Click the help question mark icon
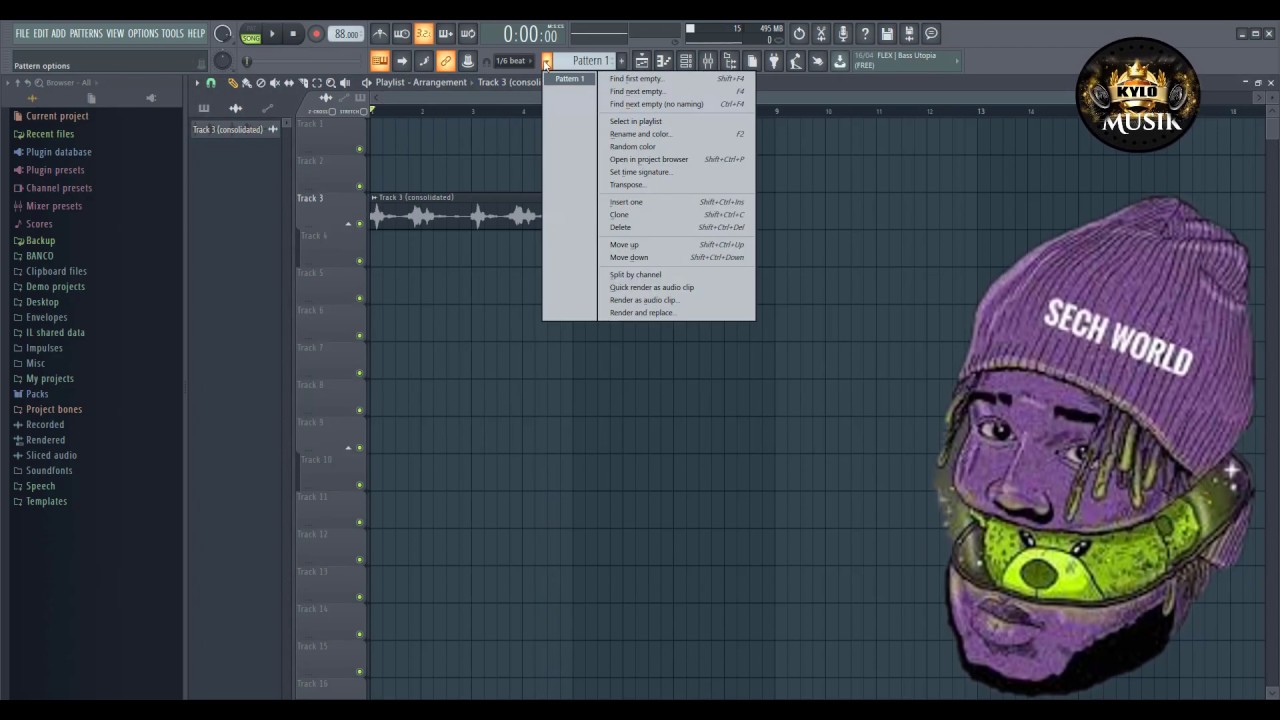Image resolution: width=1280 pixels, height=720 pixels. pos(865,34)
